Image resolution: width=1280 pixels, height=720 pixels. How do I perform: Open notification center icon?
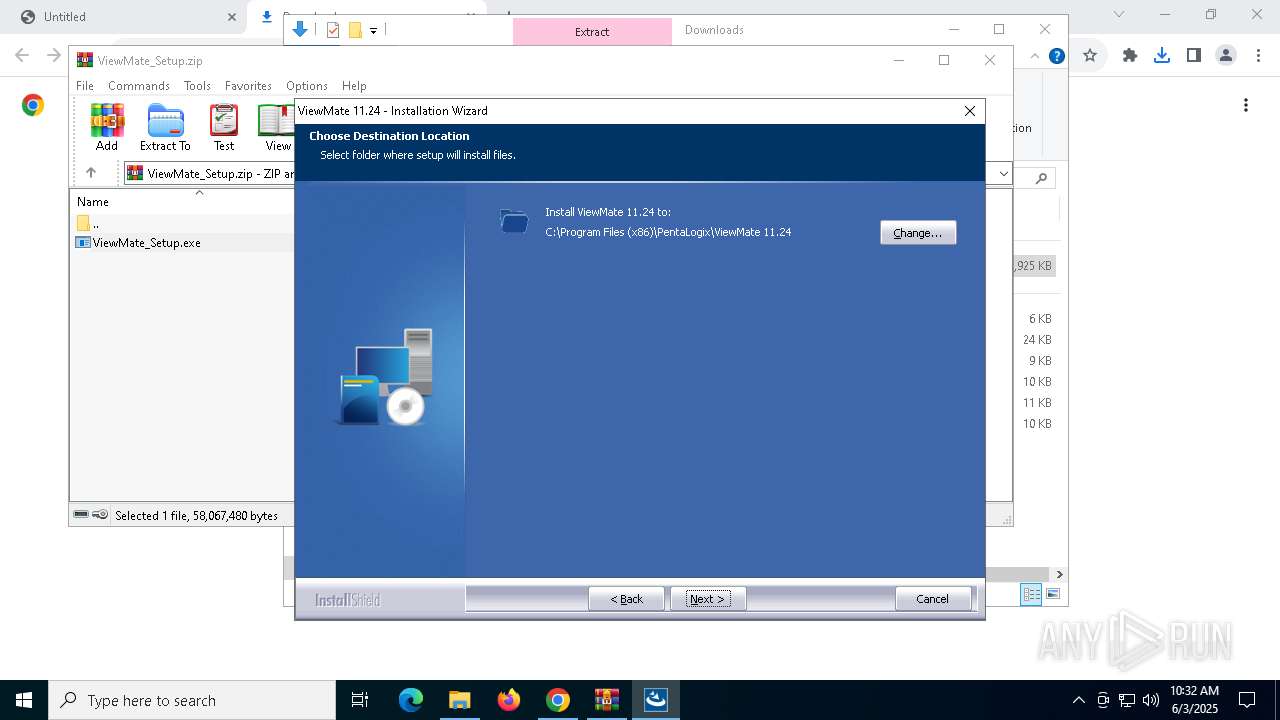1247,700
